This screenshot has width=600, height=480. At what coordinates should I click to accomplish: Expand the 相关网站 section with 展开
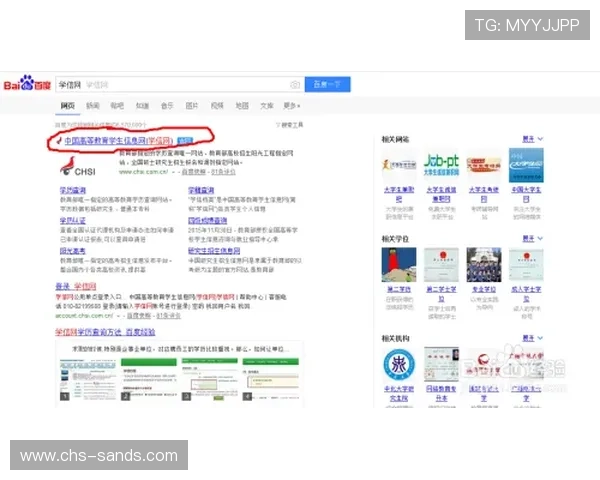click(x=533, y=139)
